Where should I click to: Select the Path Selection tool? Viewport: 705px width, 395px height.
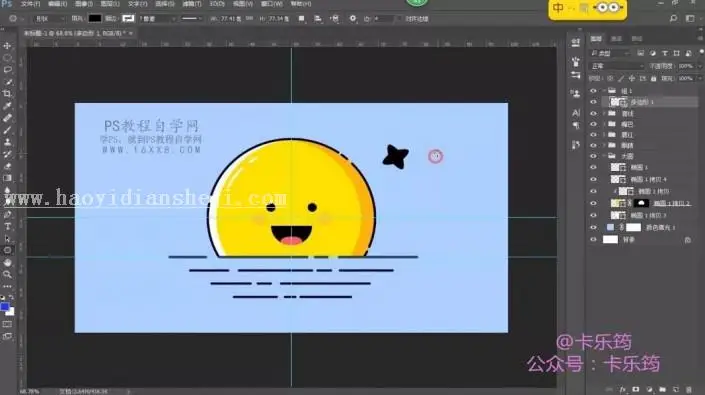tap(7, 239)
